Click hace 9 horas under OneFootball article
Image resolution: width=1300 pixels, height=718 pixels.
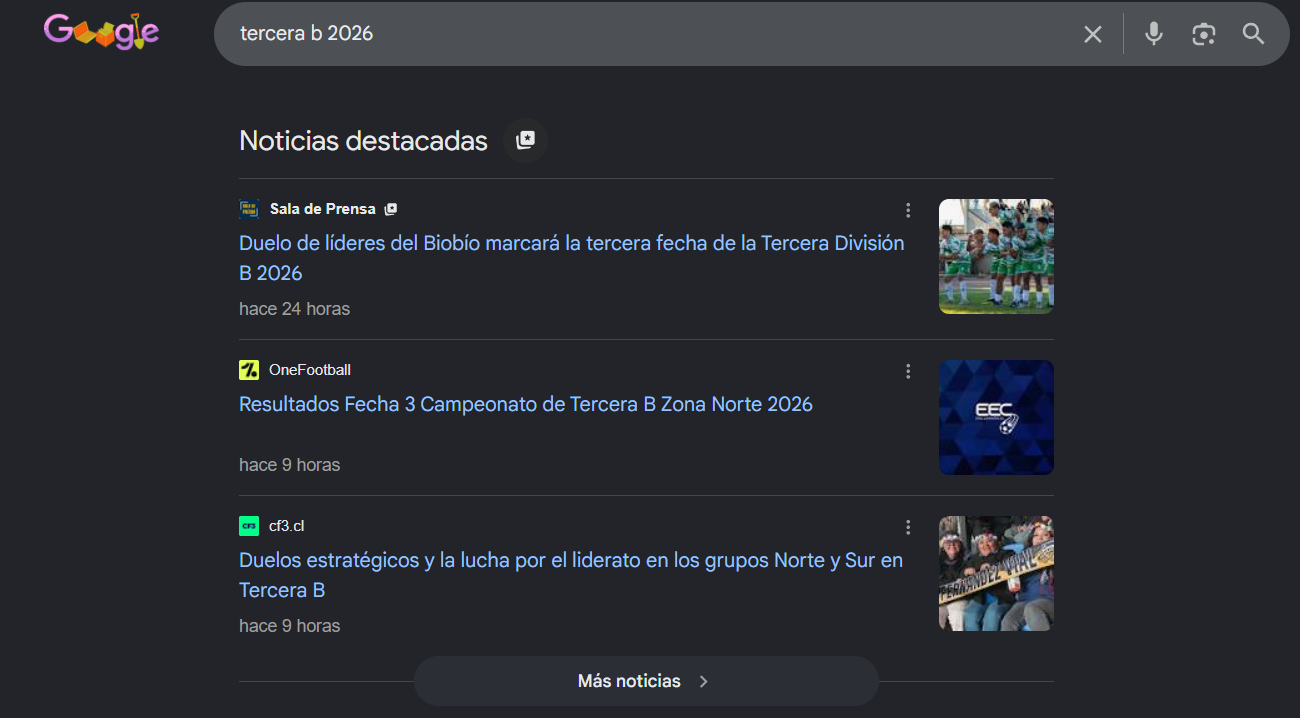[290, 465]
